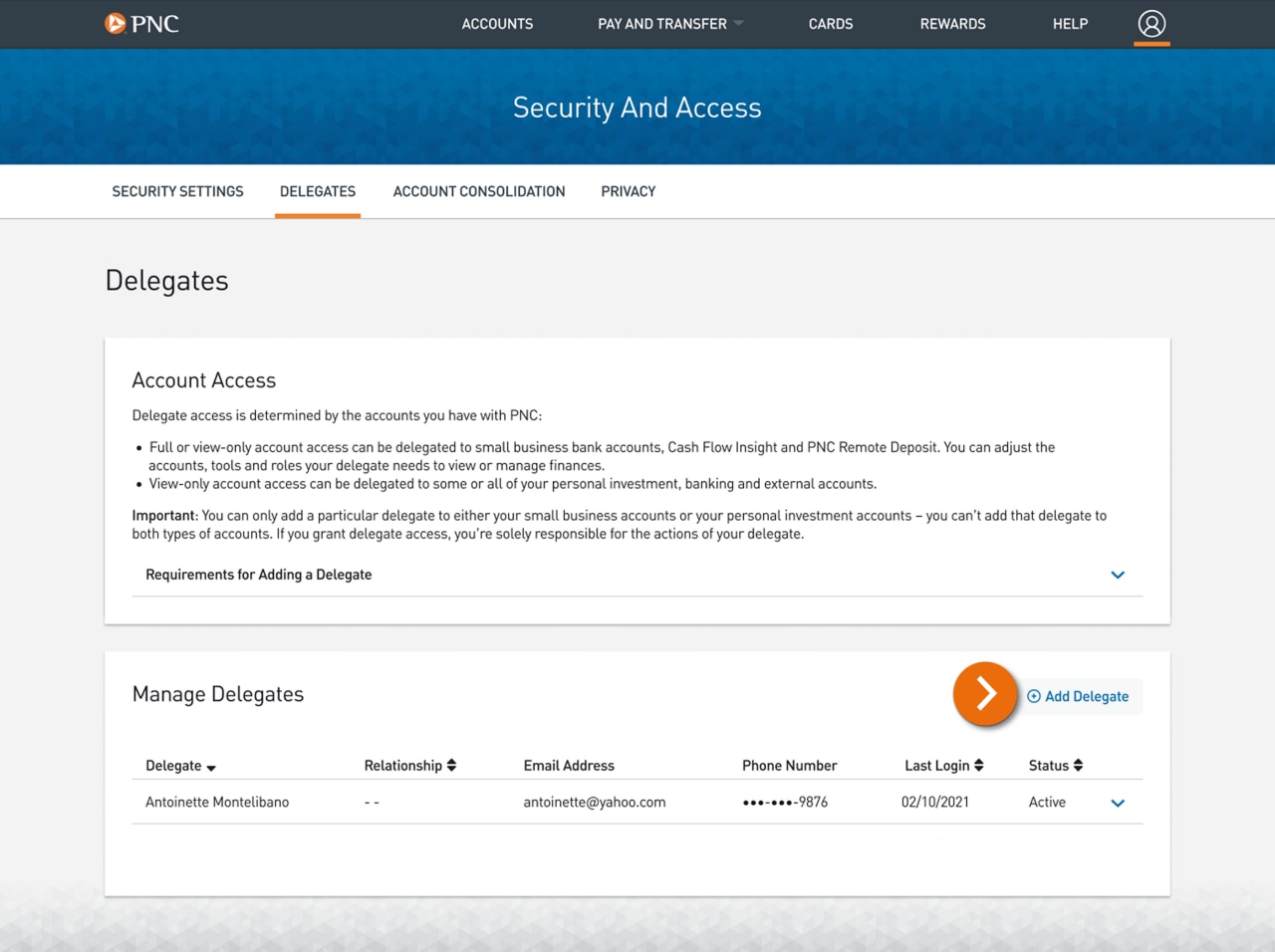This screenshot has width=1275, height=952.
Task: Sort the table by Relationship column
Action: 450,765
